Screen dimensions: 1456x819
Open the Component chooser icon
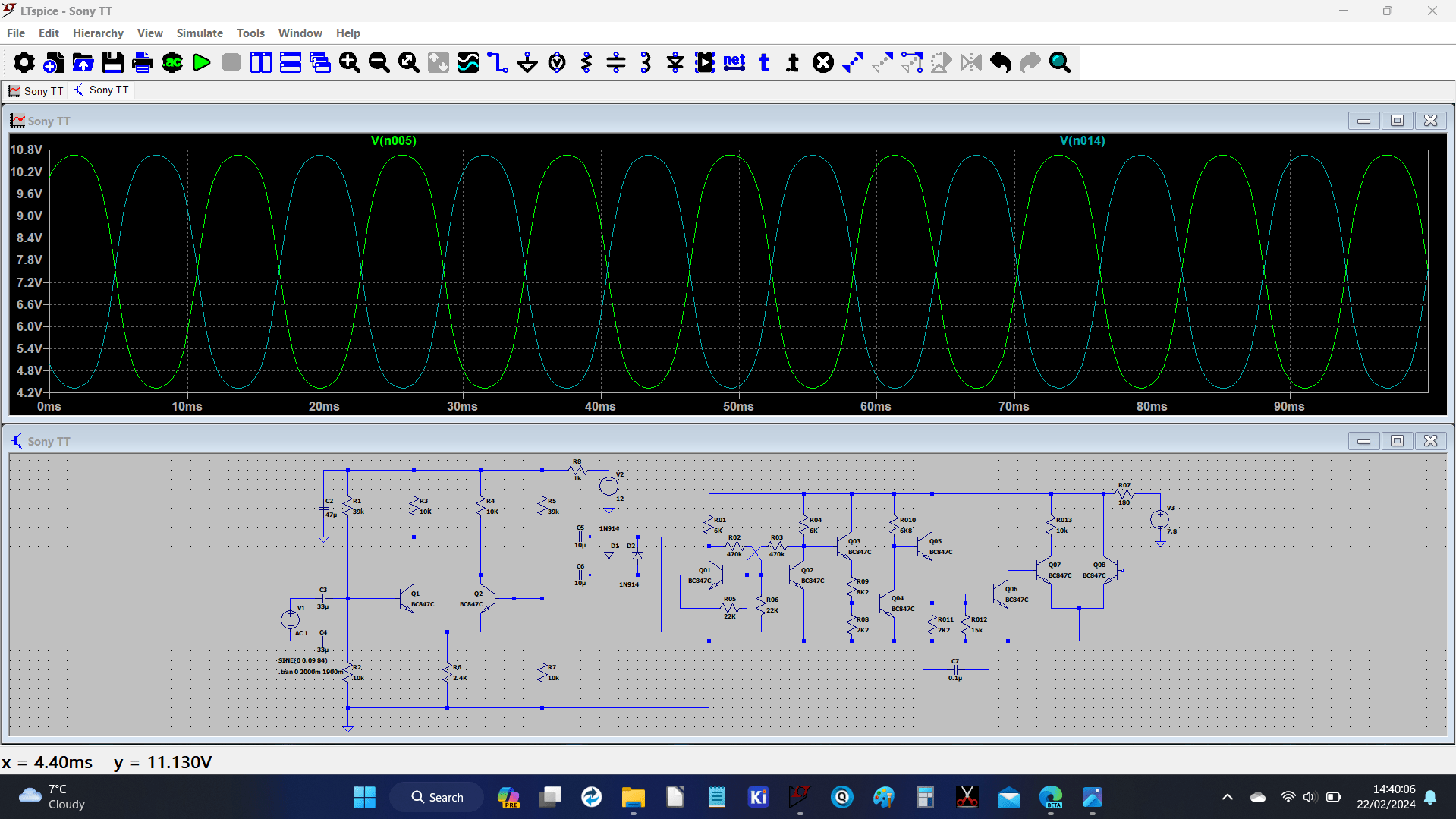(x=705, y=62)
